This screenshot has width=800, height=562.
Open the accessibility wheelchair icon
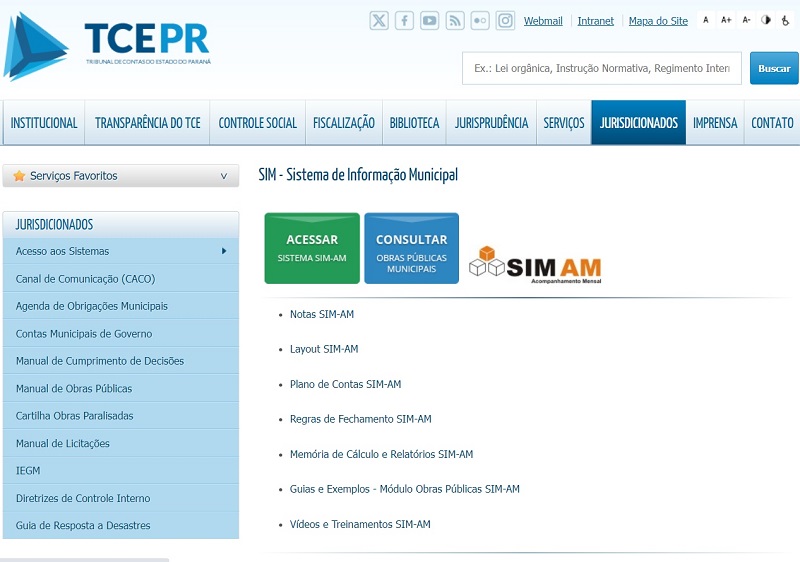click(786, 20)
